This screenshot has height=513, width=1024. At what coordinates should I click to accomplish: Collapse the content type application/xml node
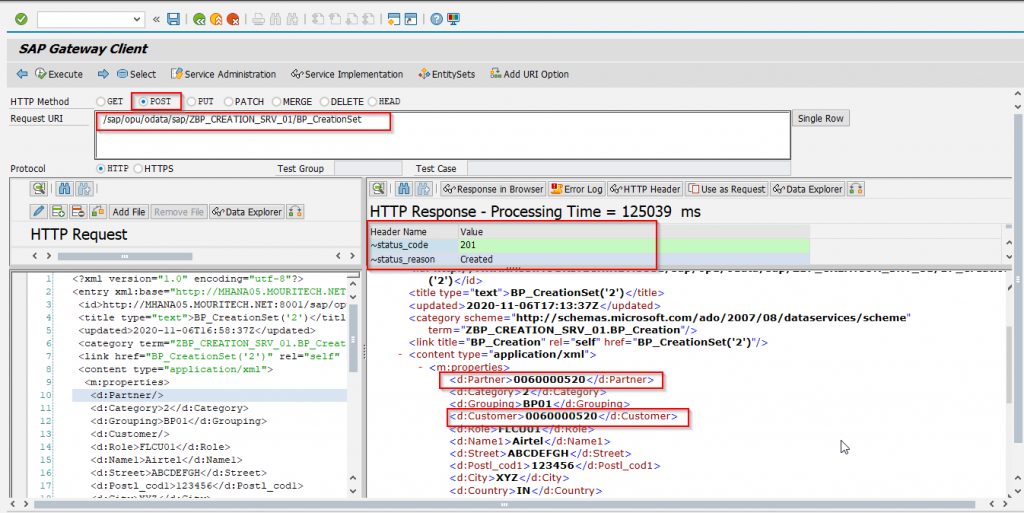point(400,354)
